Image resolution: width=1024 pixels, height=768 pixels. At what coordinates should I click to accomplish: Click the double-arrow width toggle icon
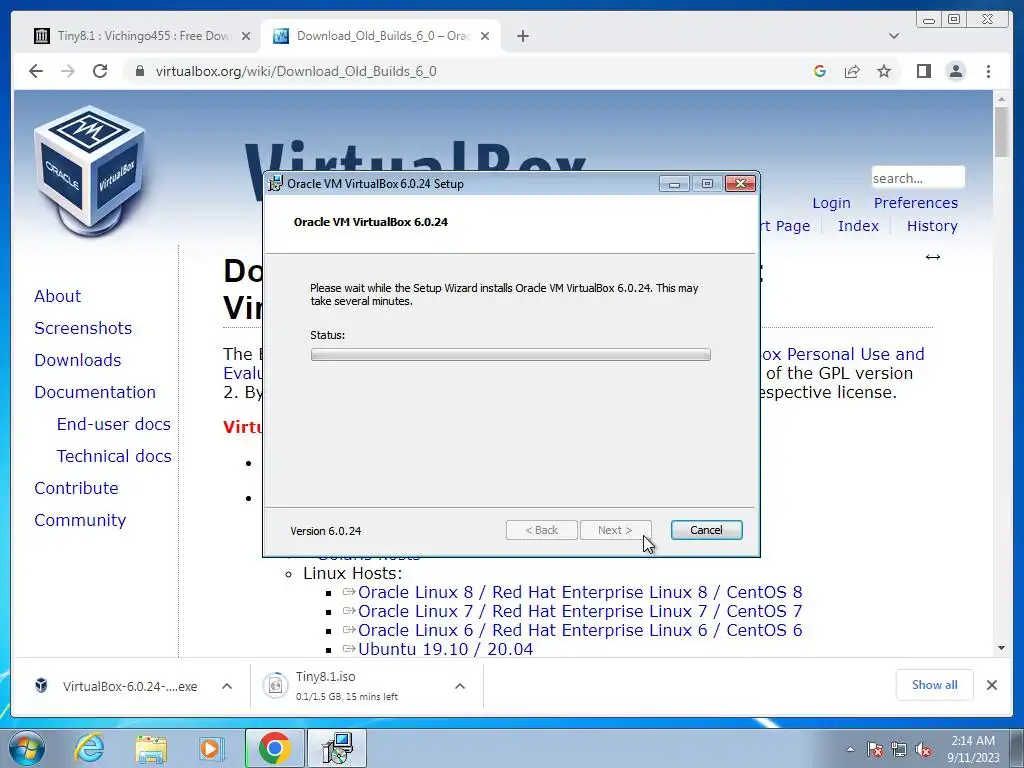point(933,257)
